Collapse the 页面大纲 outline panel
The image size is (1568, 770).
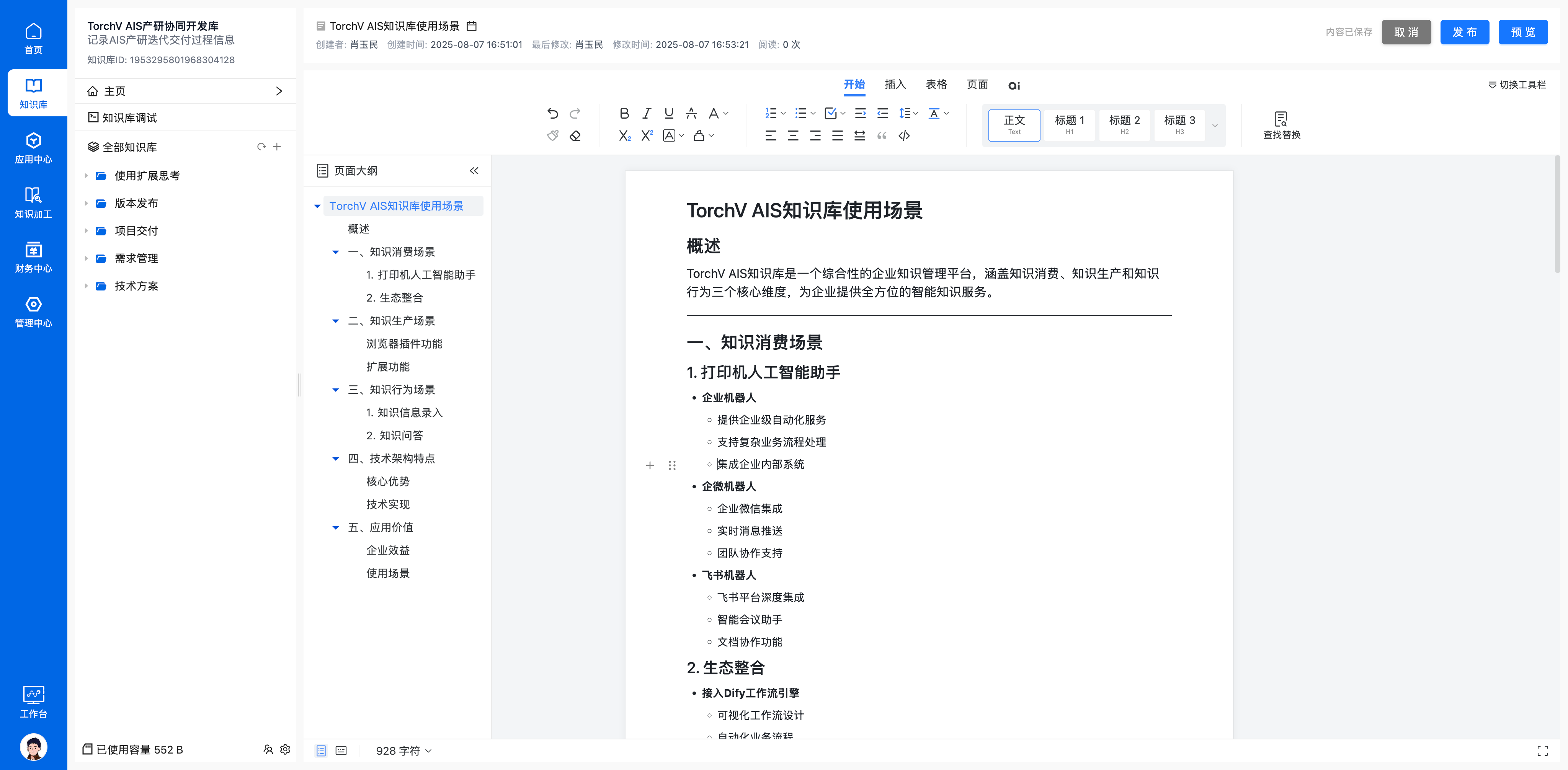[474, 171]
